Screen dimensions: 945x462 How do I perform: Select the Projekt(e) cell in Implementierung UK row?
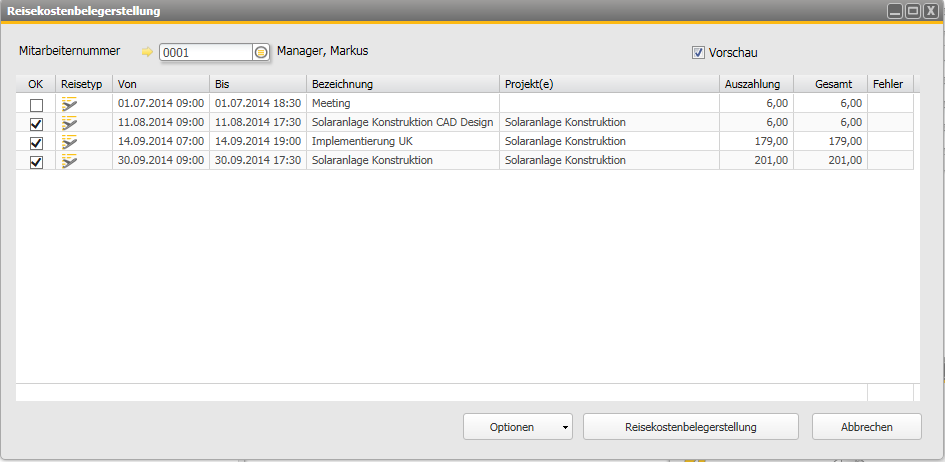(609, 142)
